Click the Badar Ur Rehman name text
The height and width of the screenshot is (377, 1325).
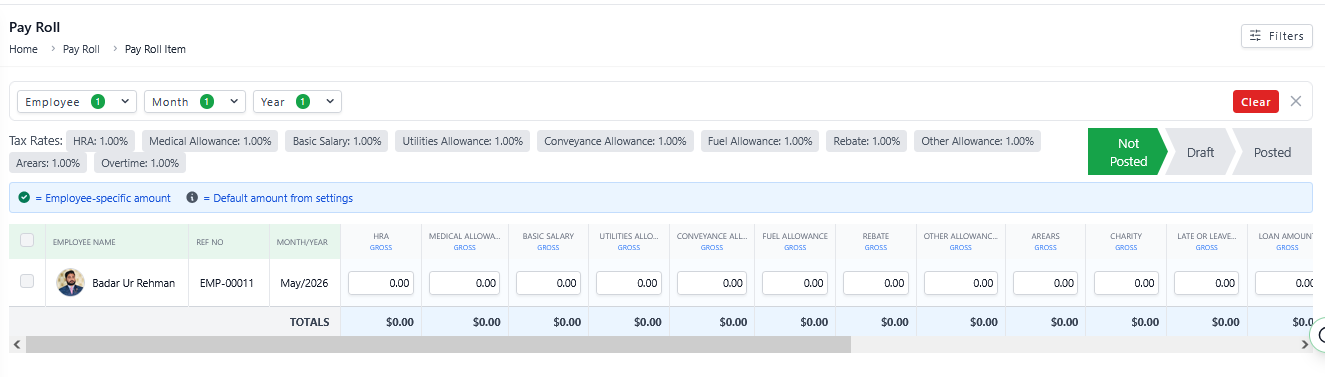(x=133, y=283)
